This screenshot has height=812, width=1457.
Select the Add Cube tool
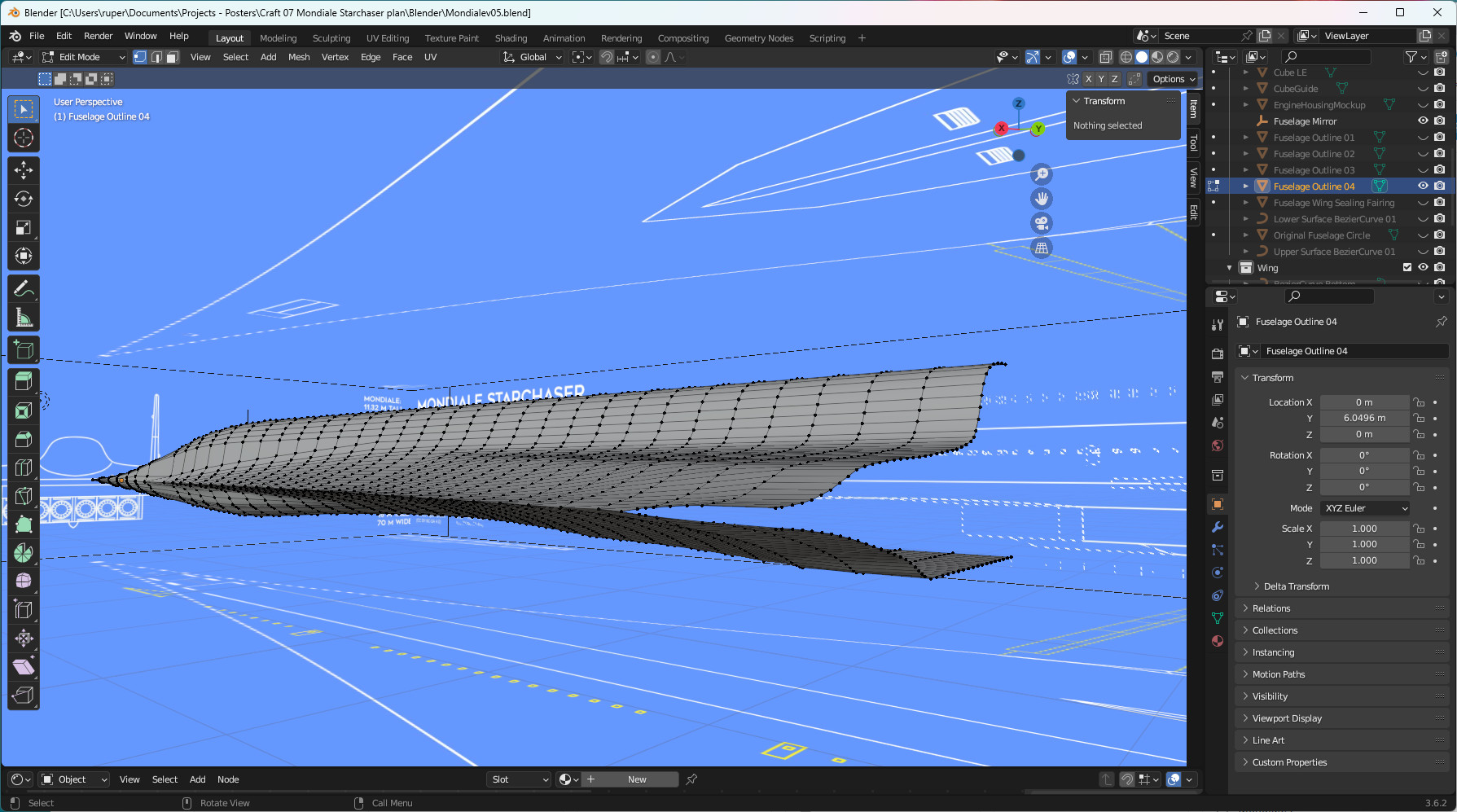click(x=24, y=350)
